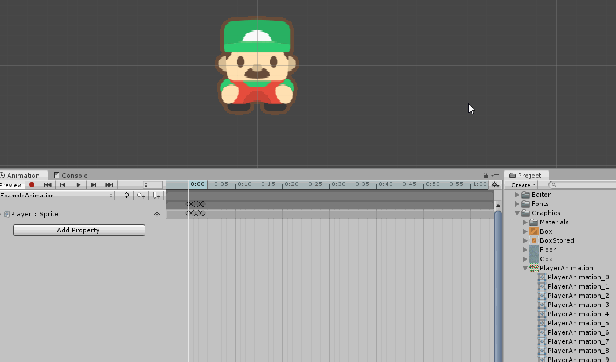Open the animation clip selection dropdown

click(57, 195)
